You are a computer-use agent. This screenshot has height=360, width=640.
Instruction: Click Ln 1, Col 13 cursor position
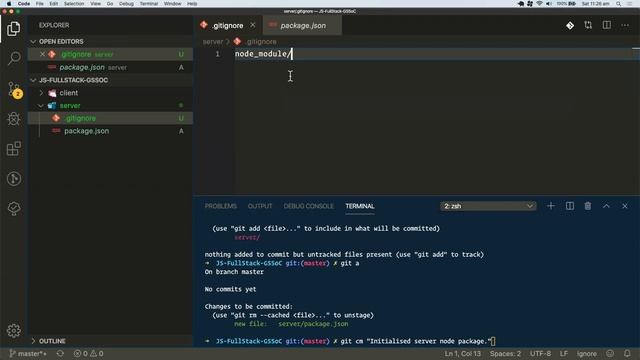tap(462, 353)
